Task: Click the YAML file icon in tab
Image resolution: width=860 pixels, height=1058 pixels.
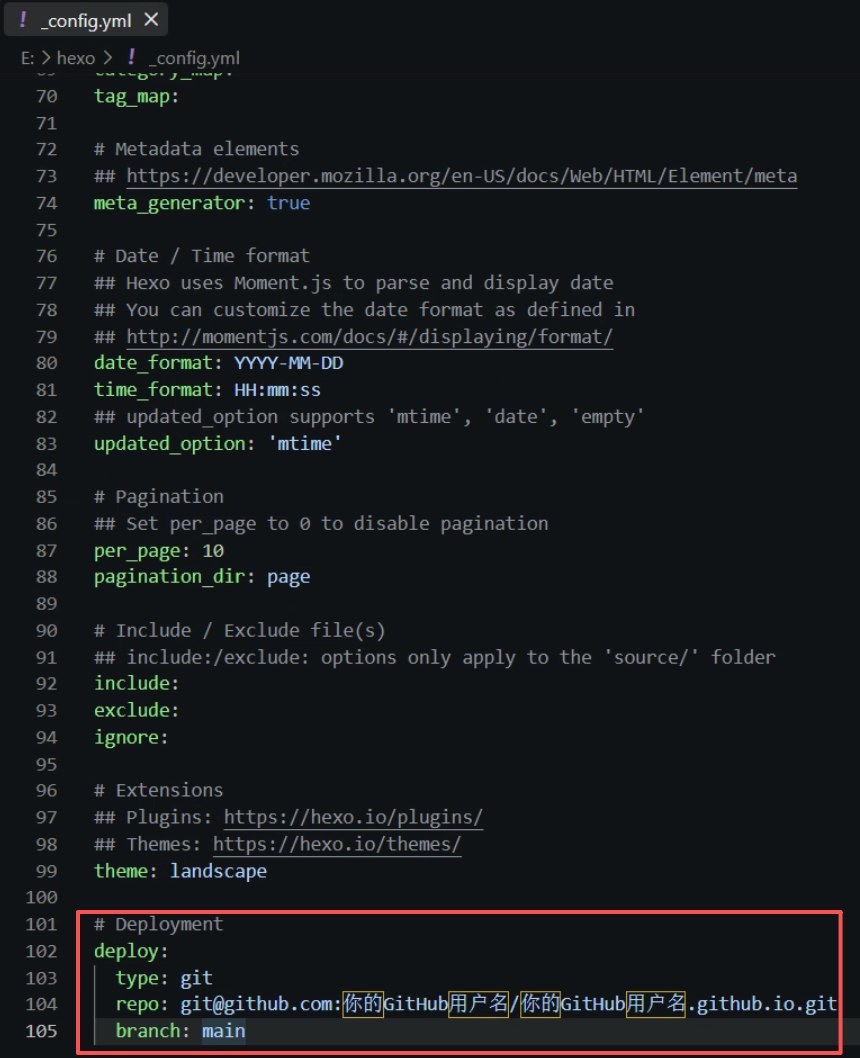Action: (x=23, y=20)
